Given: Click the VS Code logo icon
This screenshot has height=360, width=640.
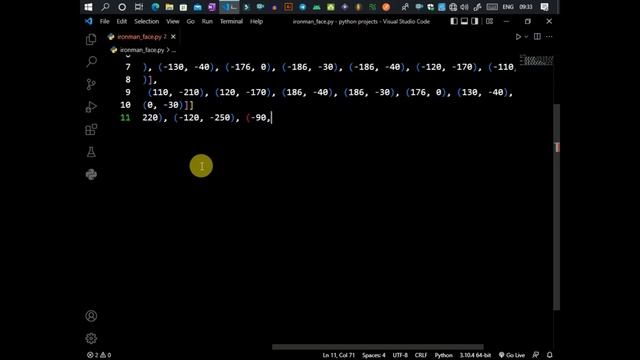Looking at the screenshot, I should [x=89, y=21].
